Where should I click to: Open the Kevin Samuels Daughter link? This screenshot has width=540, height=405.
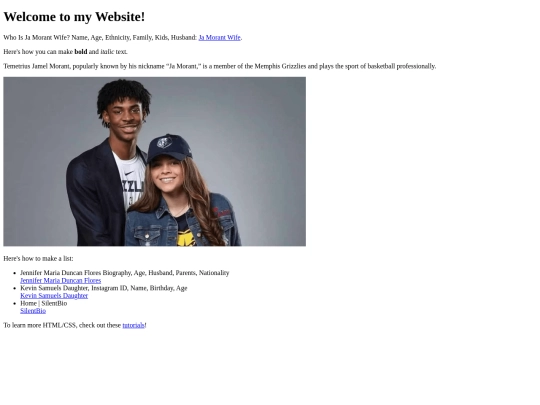pyautogui.click(x=54, y=296)
